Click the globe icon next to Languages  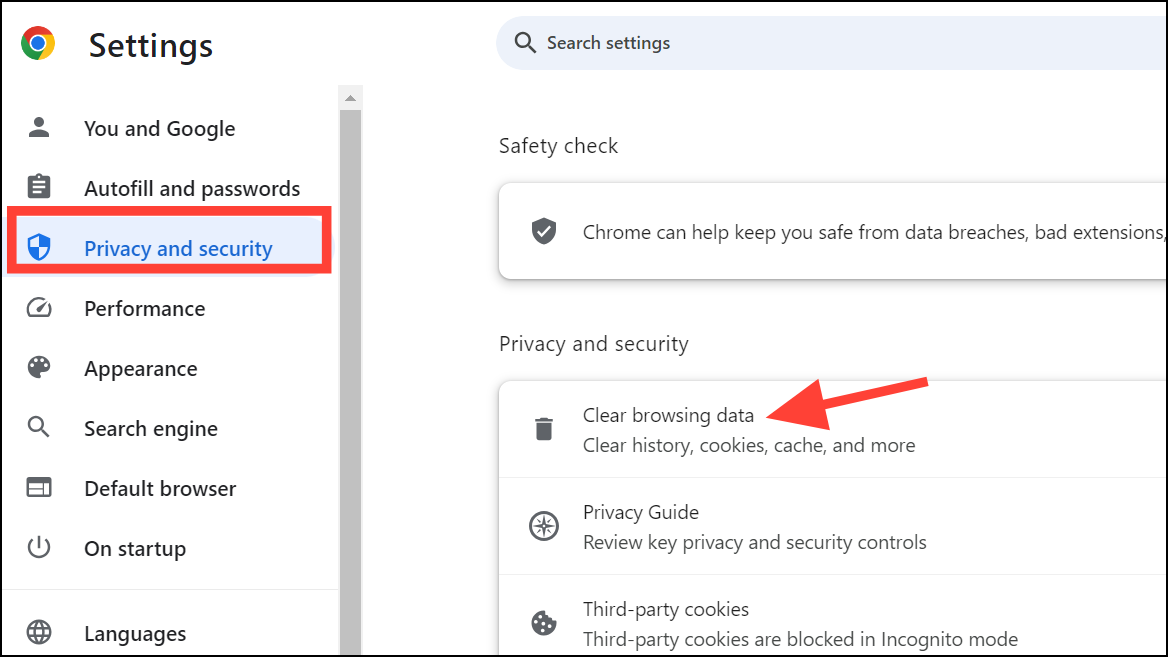38,633
